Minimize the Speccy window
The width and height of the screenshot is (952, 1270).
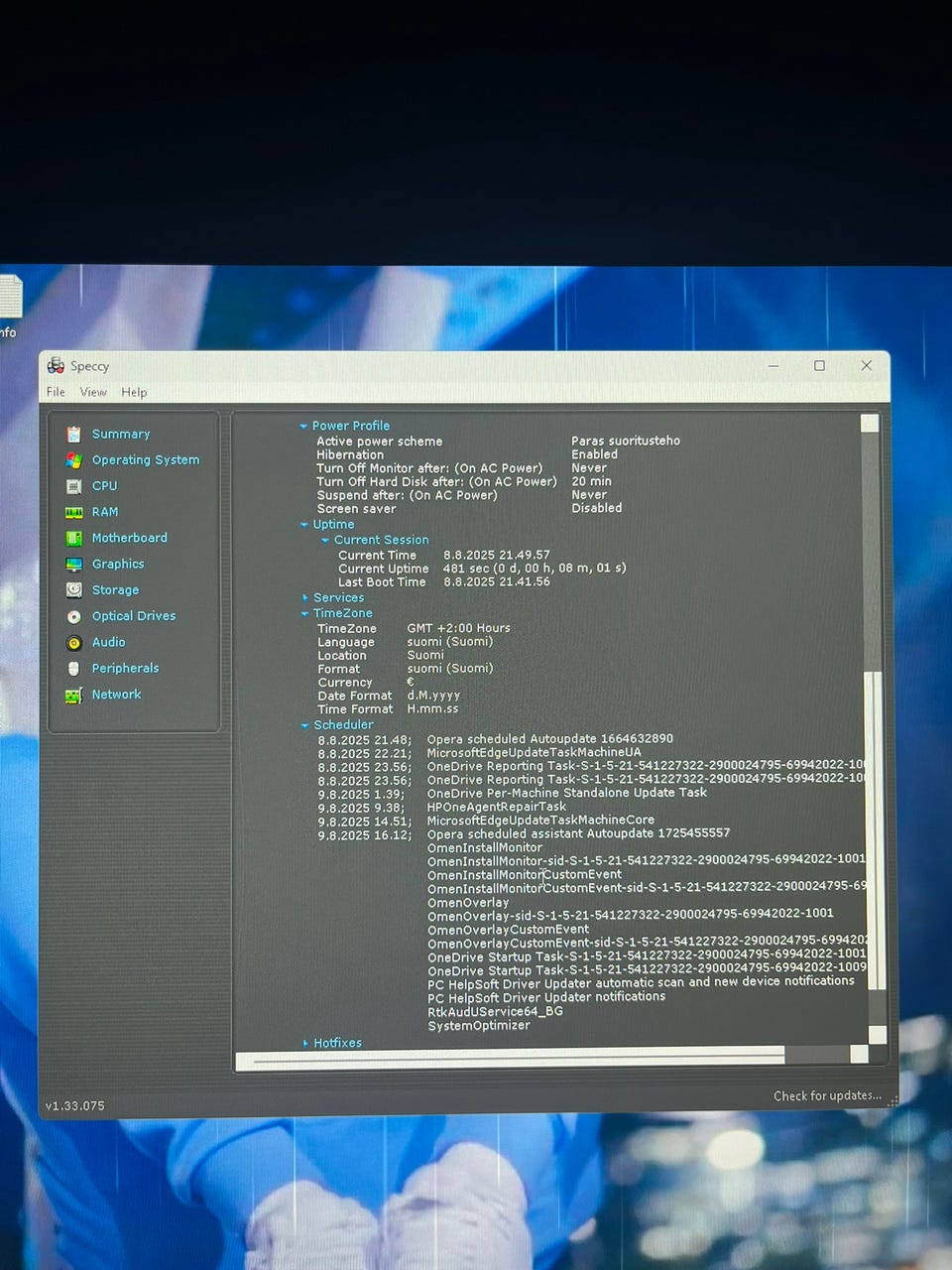[773, 365]
